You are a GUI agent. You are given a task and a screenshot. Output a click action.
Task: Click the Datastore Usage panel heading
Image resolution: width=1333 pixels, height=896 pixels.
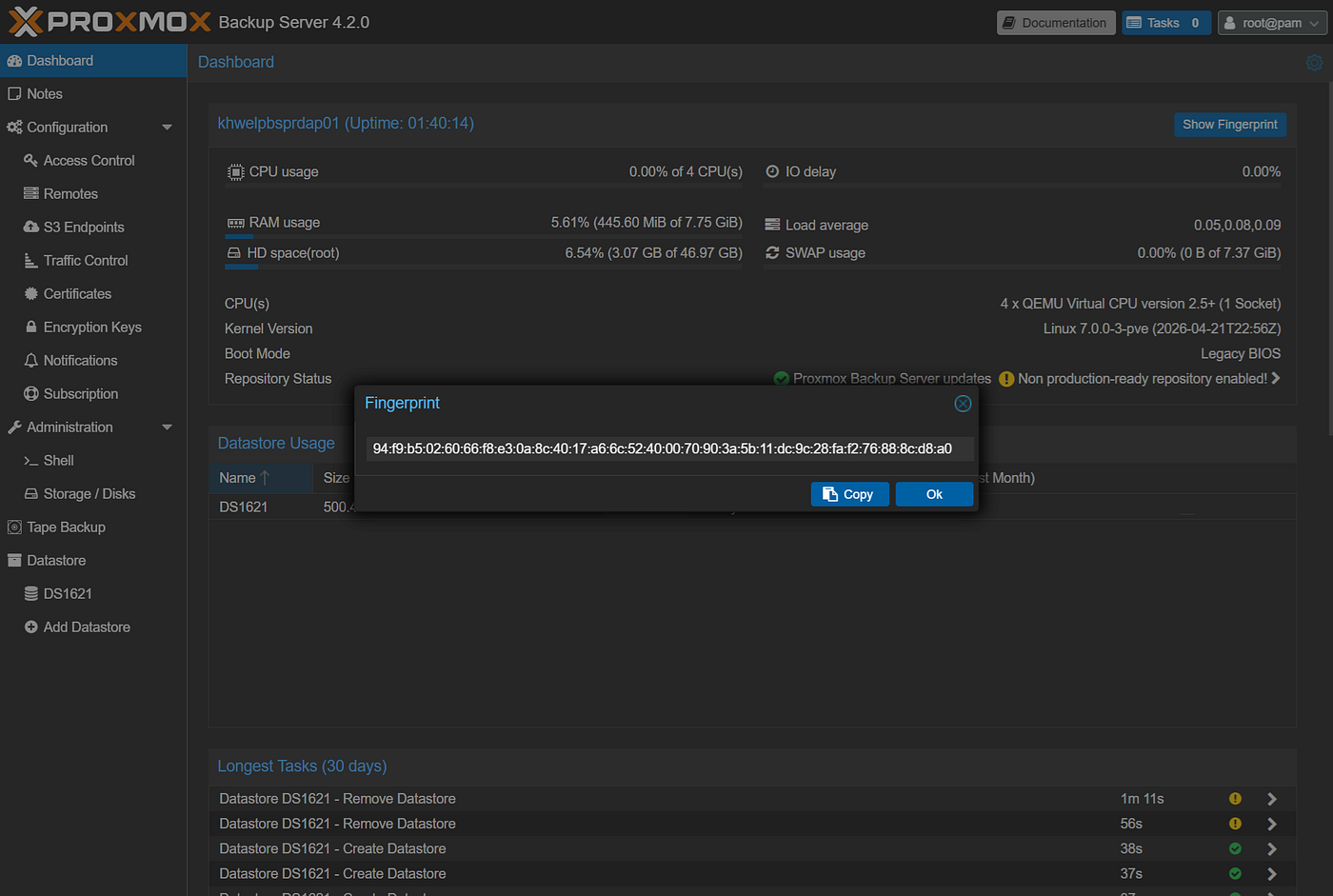click(276, 444)
